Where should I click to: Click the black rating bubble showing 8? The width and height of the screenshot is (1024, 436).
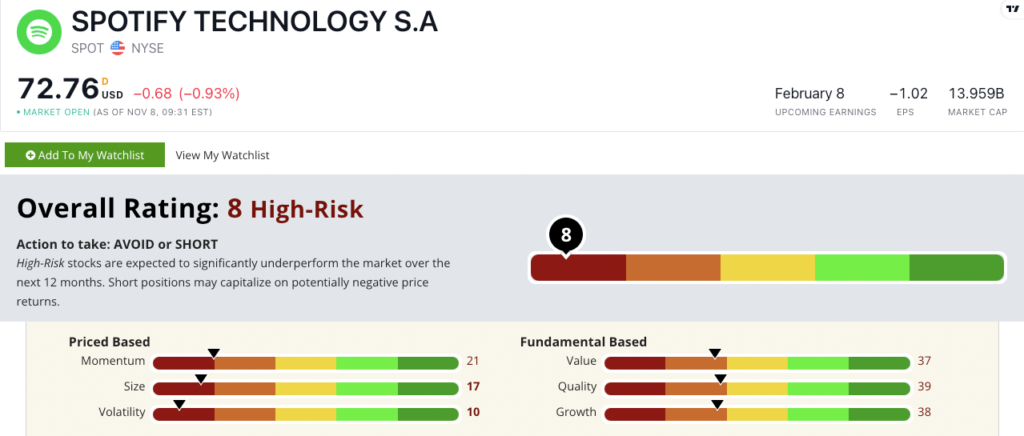[x=566, y=236]
